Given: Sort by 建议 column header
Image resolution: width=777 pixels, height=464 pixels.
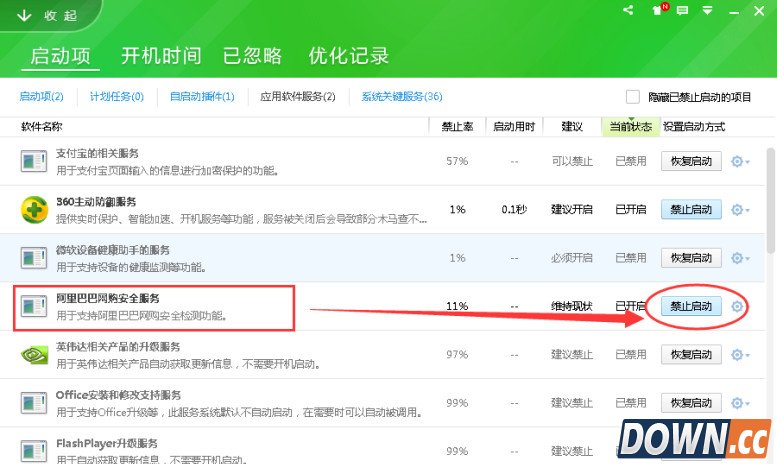Looking at the screenshot, I should (x=572, y=127).
